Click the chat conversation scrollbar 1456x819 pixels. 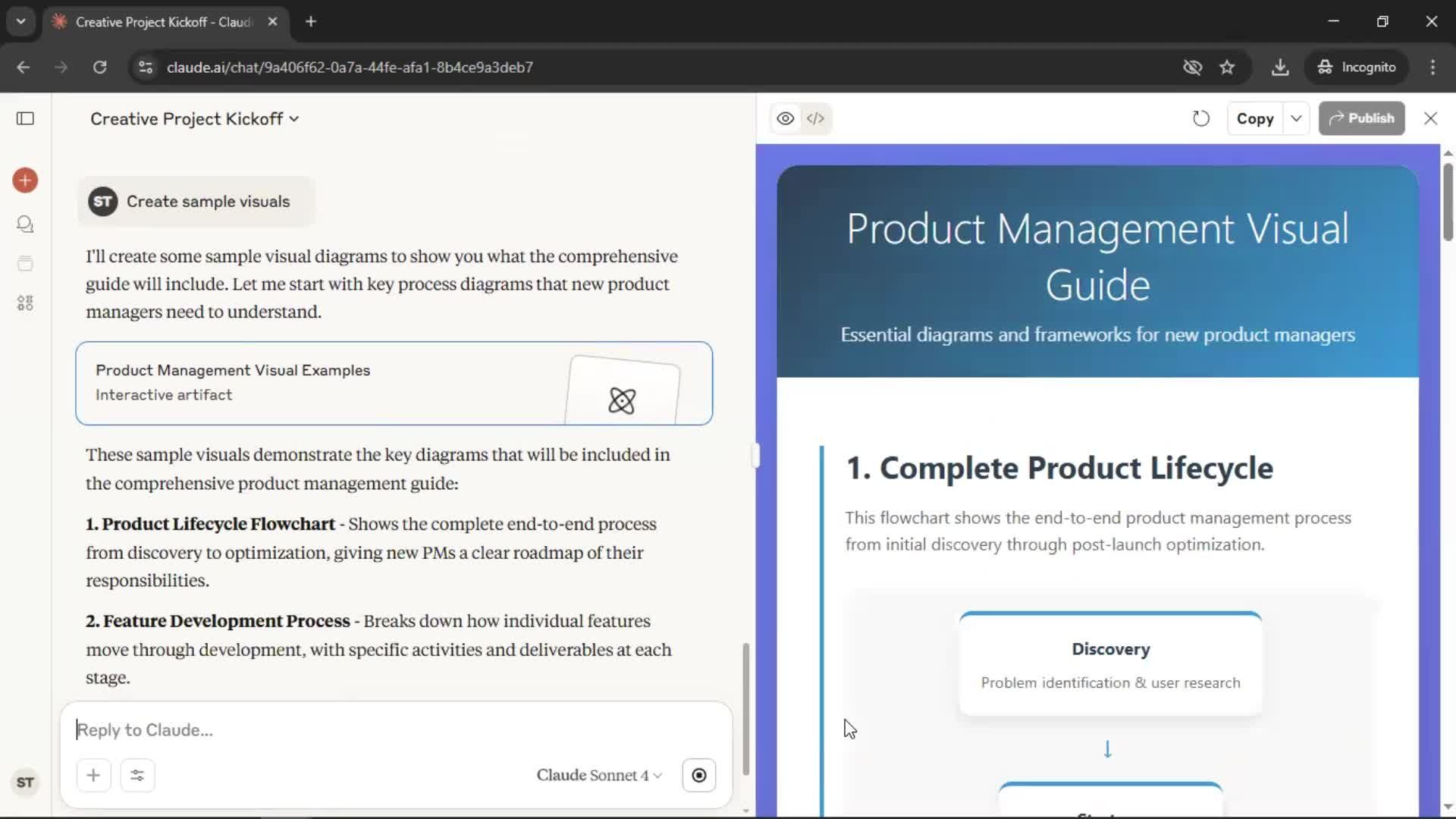coord(746,709)
